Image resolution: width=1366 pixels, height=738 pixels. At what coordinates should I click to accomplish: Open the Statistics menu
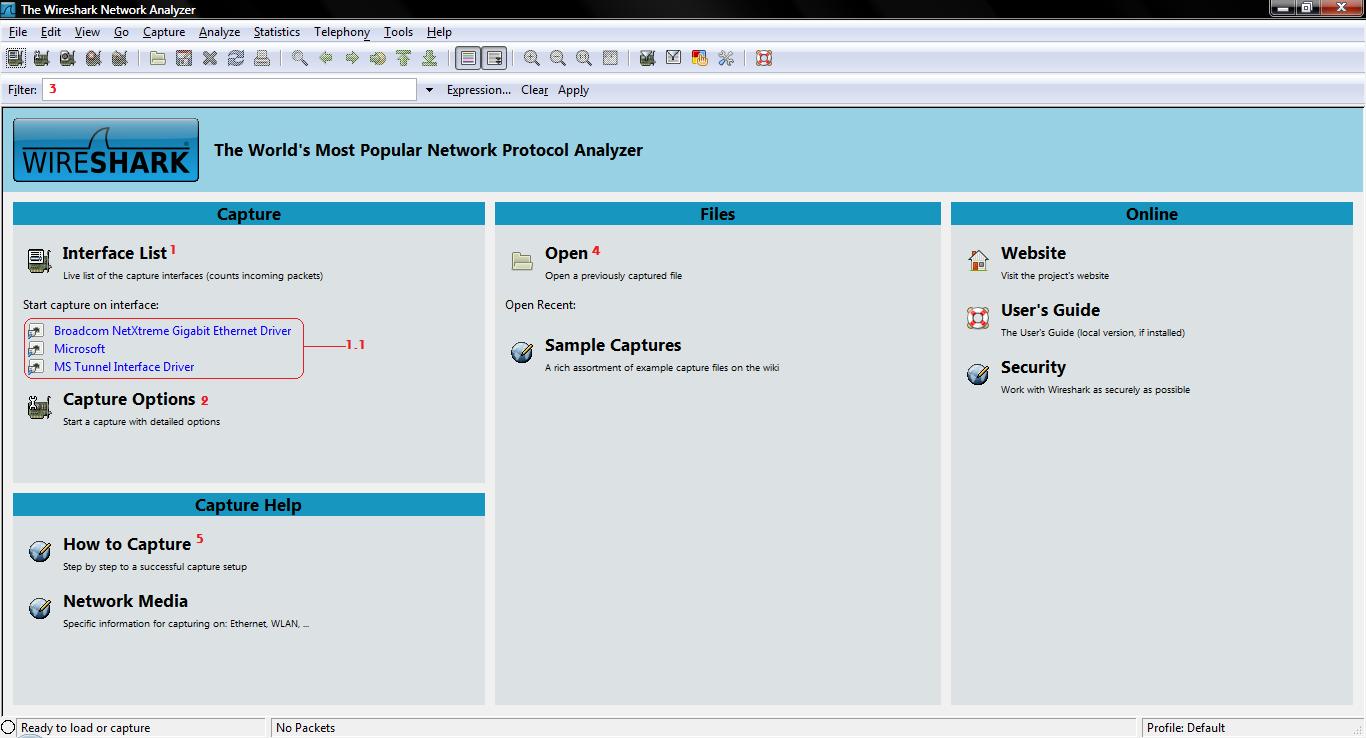click(x=276, y=32)
